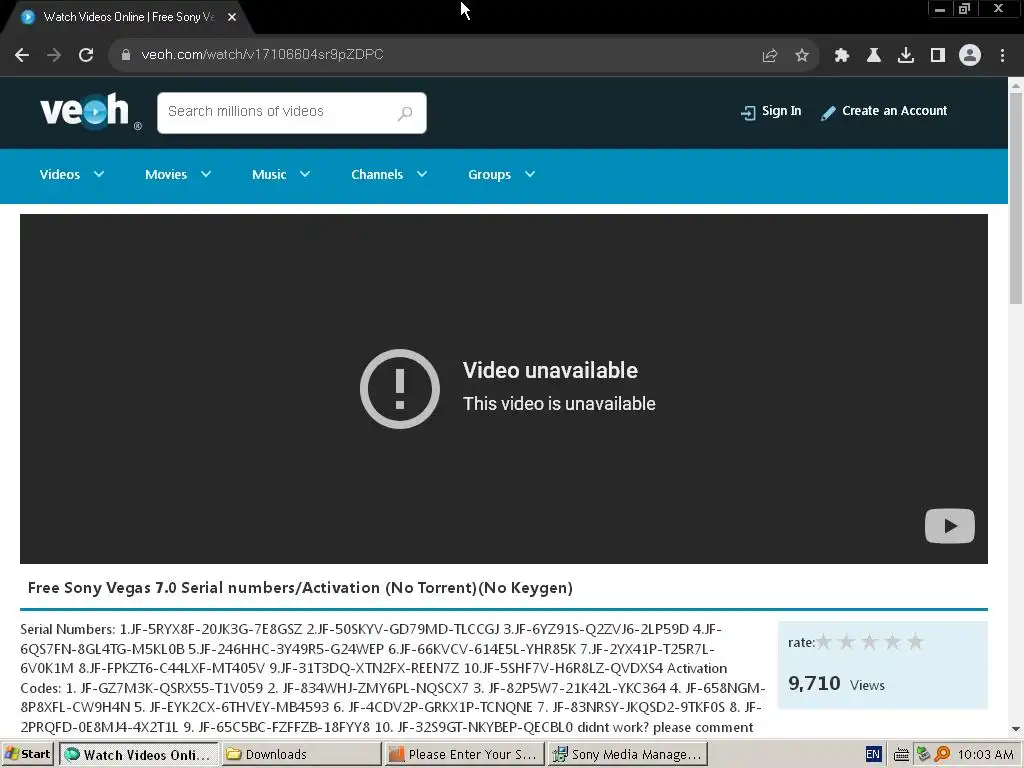Click the address bar URL
1024x768 pixels.
pyautogui.click(x=262, y=55)
